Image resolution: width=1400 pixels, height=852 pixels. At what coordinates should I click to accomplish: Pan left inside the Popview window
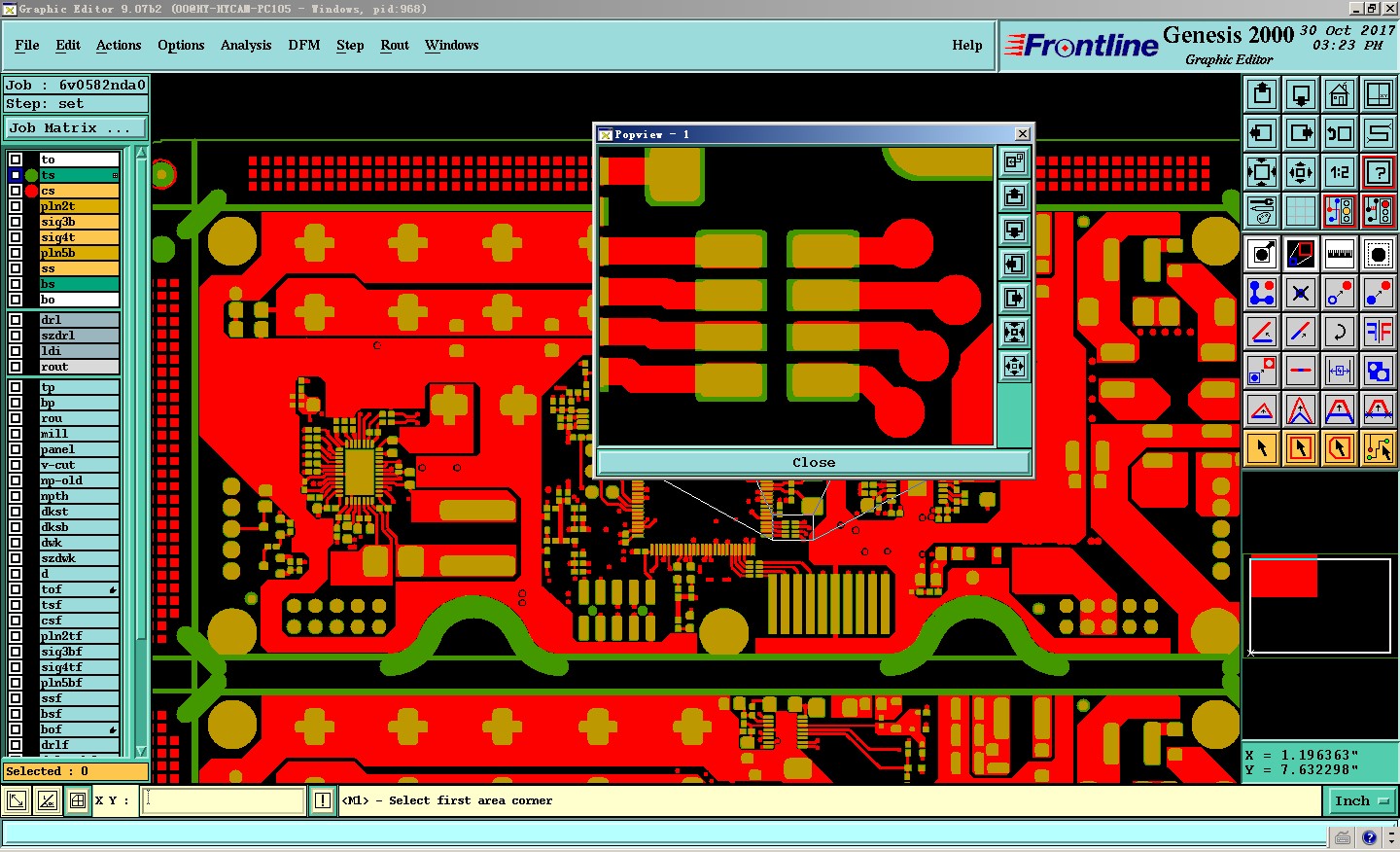pos(1014,265)
